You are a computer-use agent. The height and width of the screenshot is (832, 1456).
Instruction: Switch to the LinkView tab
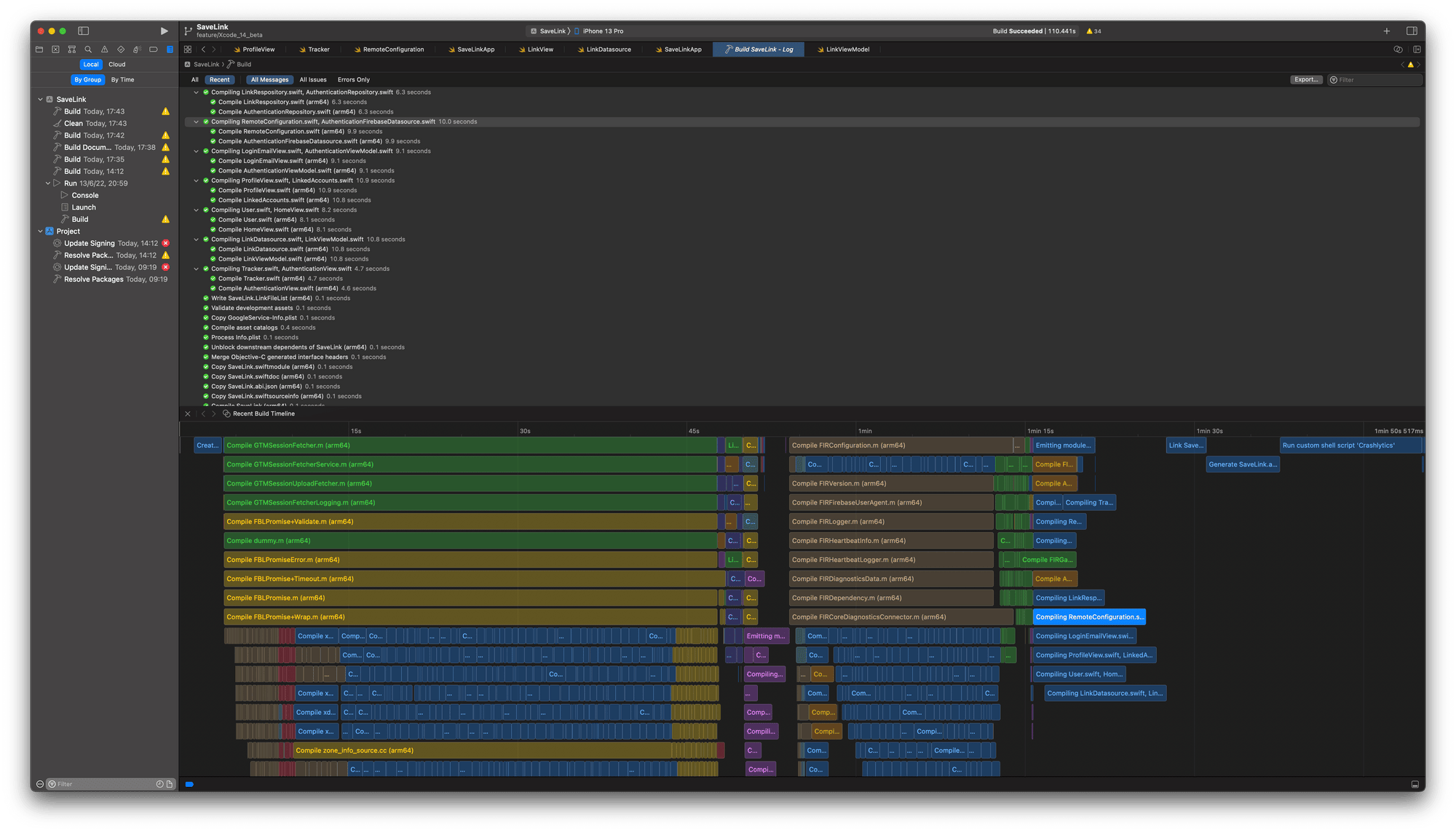(536, 49)
